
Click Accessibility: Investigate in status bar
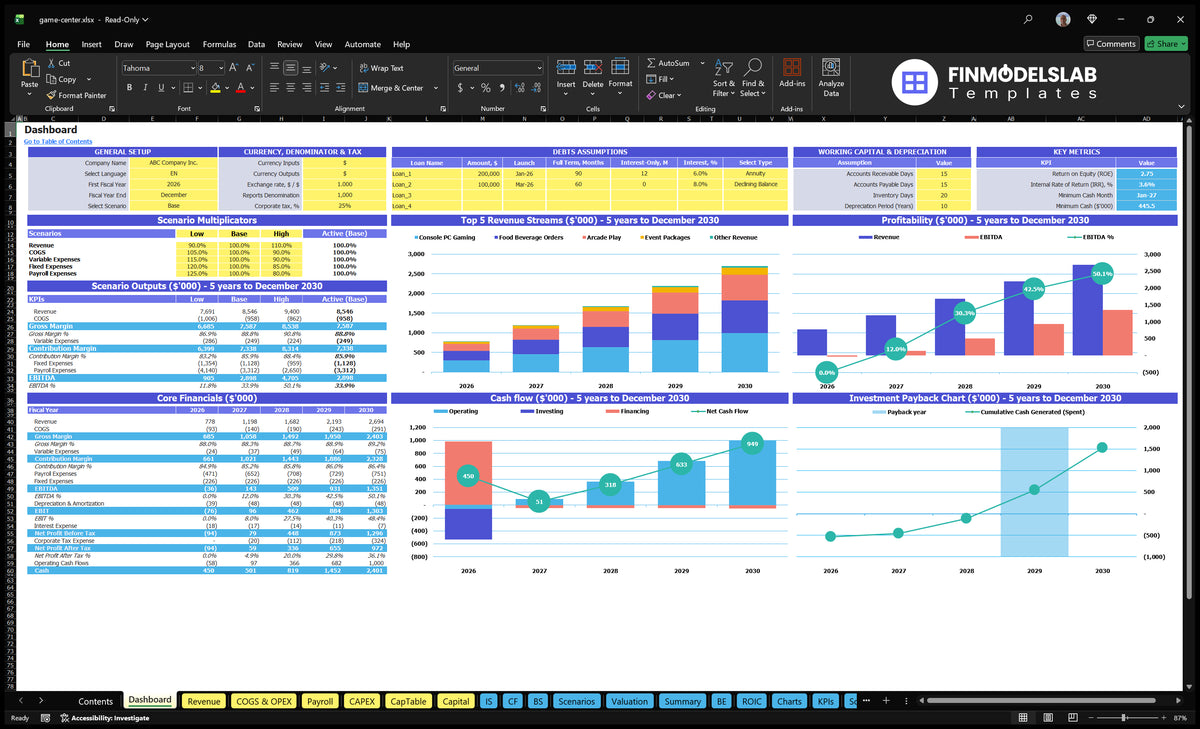point(104,717)
